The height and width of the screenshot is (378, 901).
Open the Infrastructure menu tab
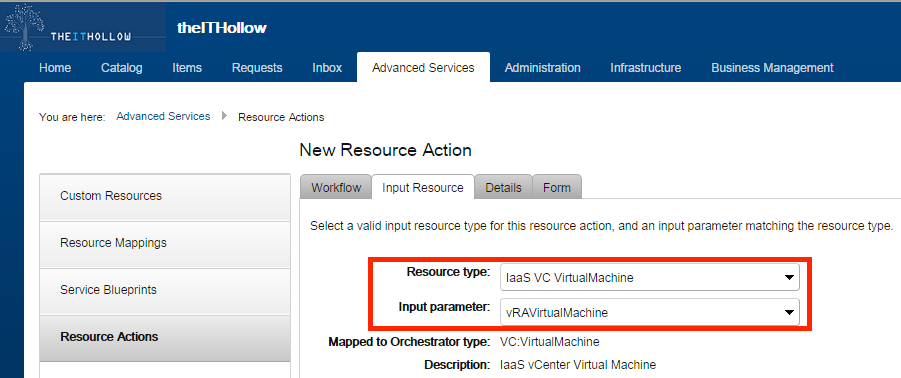(x=646, y=68)
